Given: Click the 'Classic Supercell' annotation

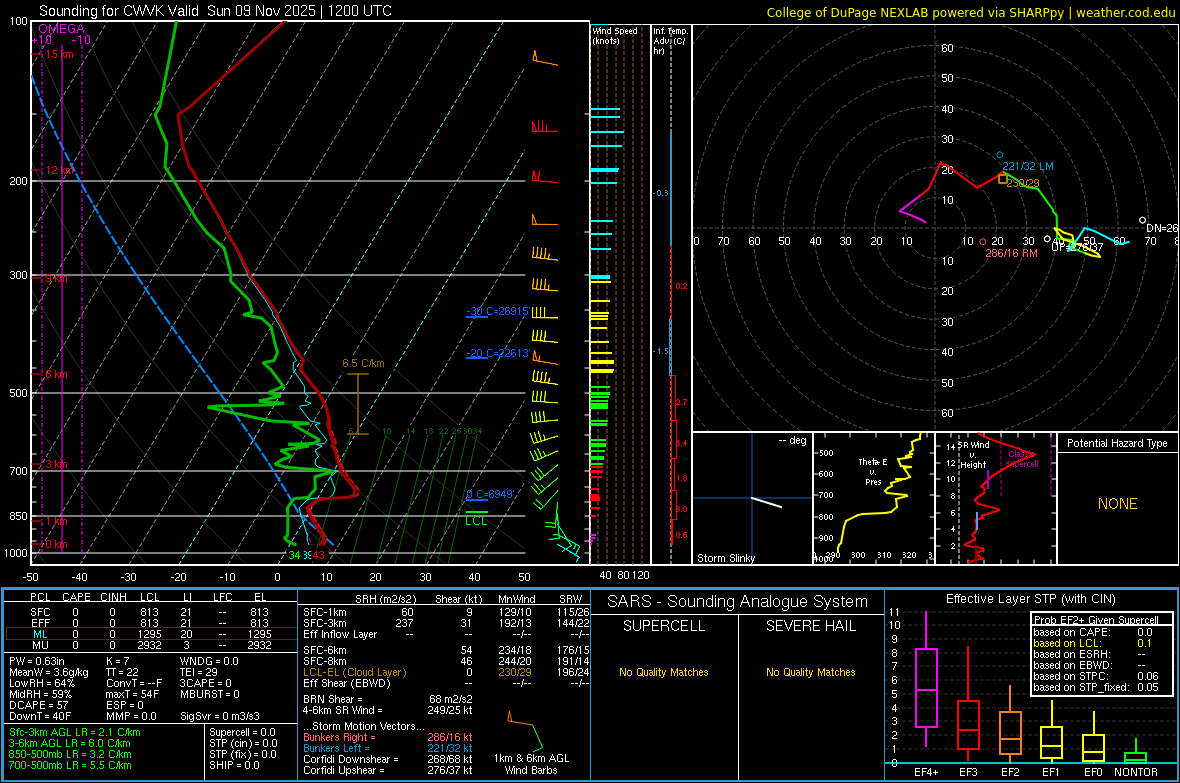Looking at the screenshot, I should pyautogui.click(x=1023, y=459).
